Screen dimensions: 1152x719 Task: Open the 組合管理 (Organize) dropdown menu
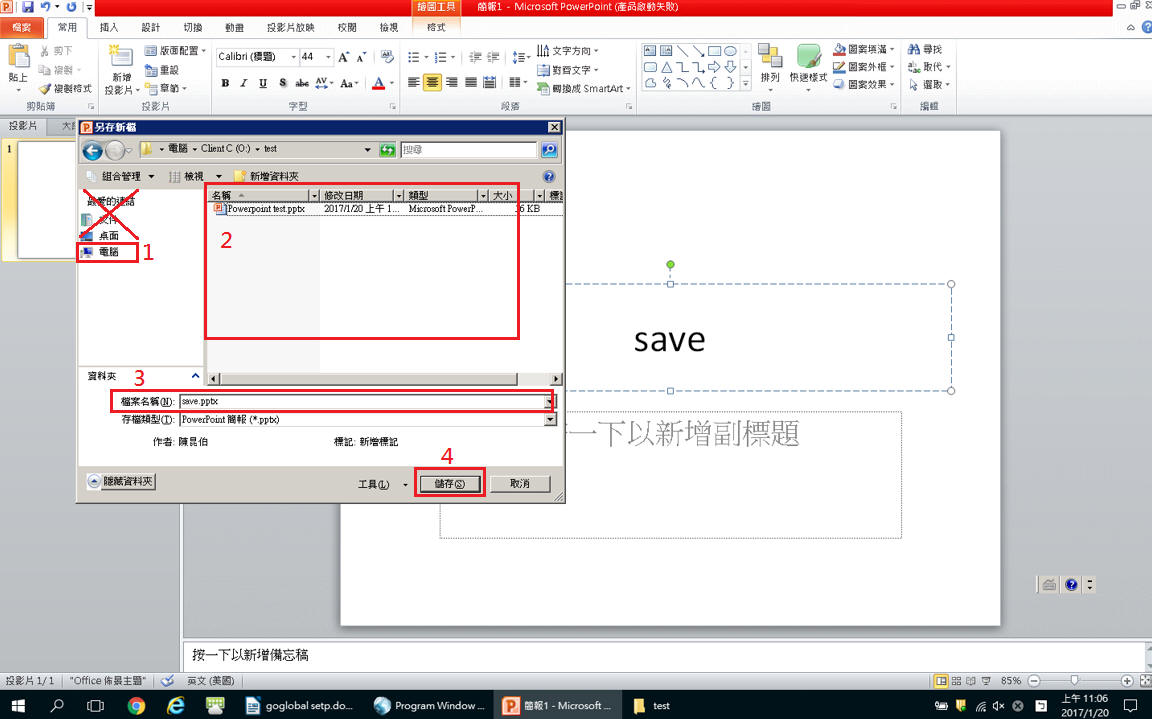tap(121, 176)
